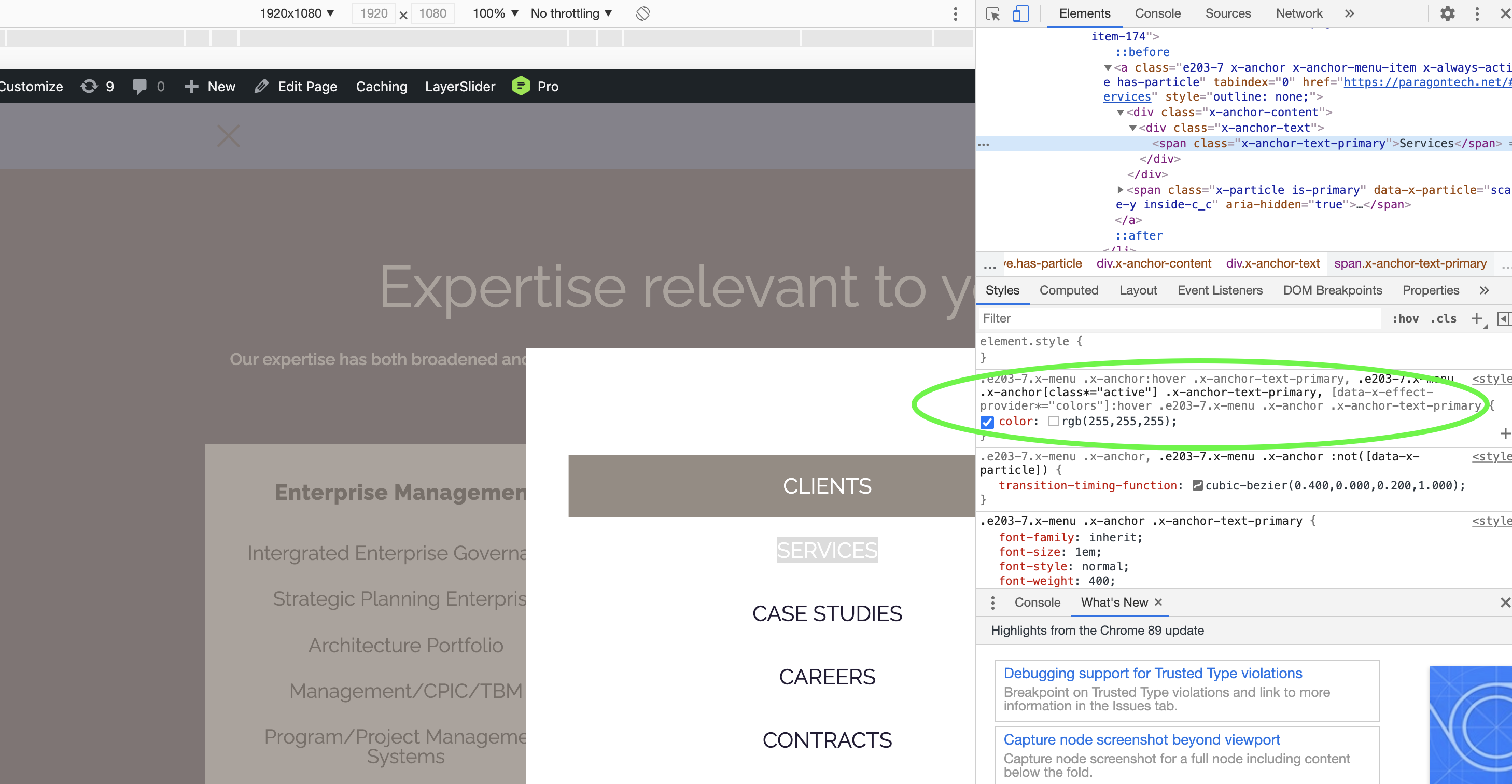
Task: Open the No throttling dropdown
Action: point(571,13)
